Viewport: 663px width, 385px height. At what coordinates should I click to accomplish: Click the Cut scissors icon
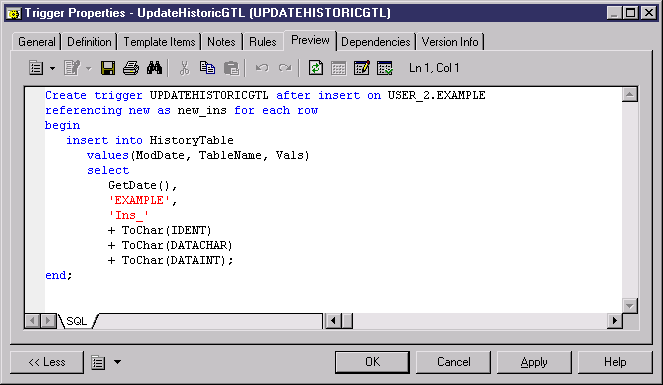(x=184, y=68)
